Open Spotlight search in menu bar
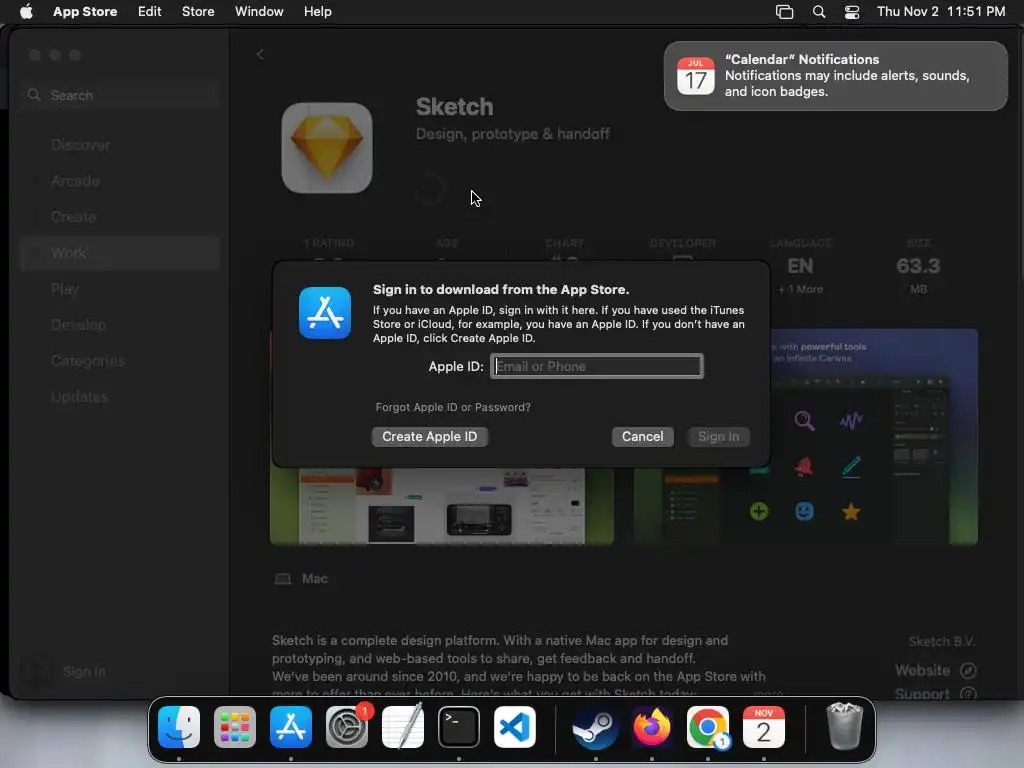 pyautogui.click(x=819, y=12)
